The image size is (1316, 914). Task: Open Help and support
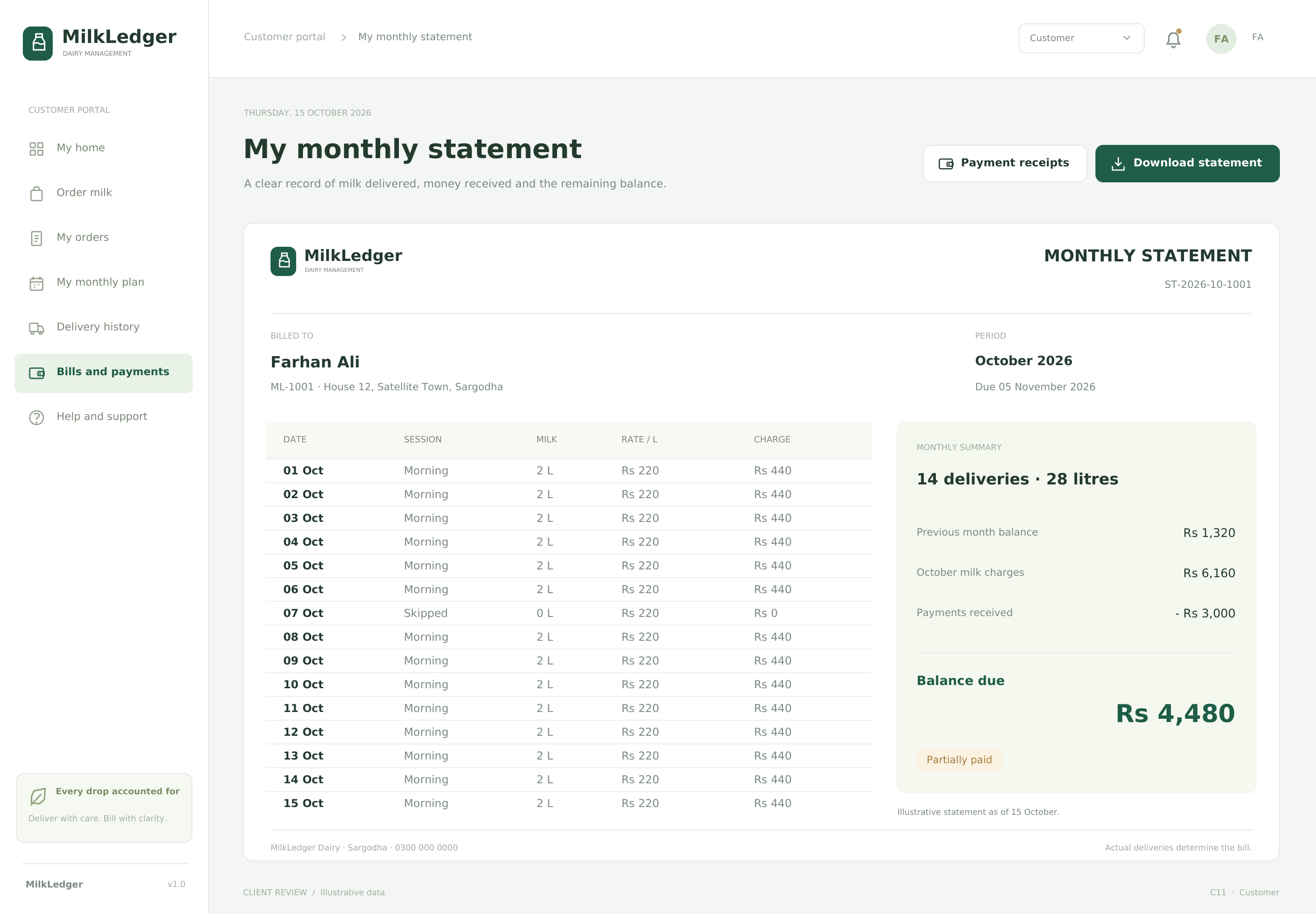coord(104,417)
